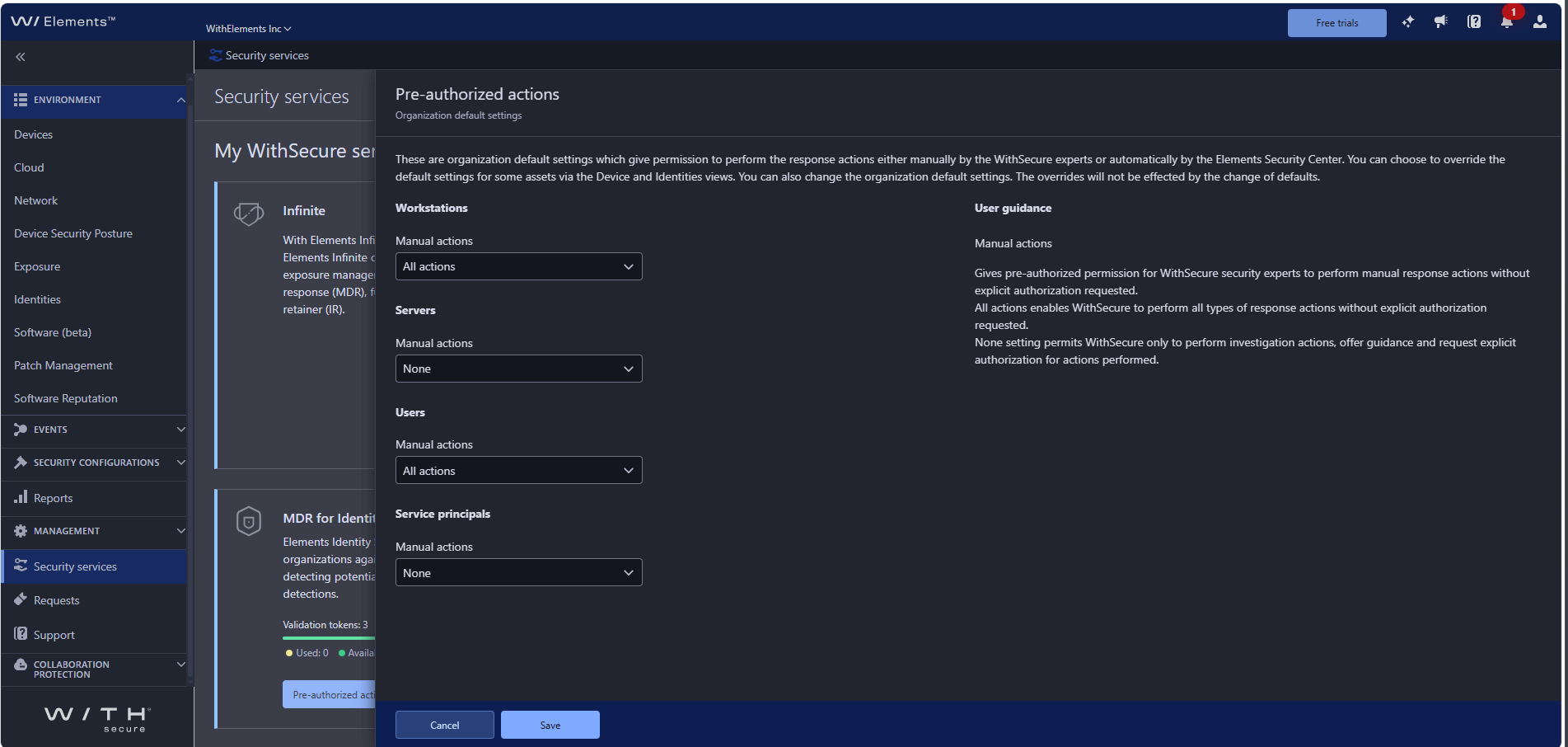Click the Collaboration Protection cloud icon
The image size is (1568, 747).
(21, 665)
